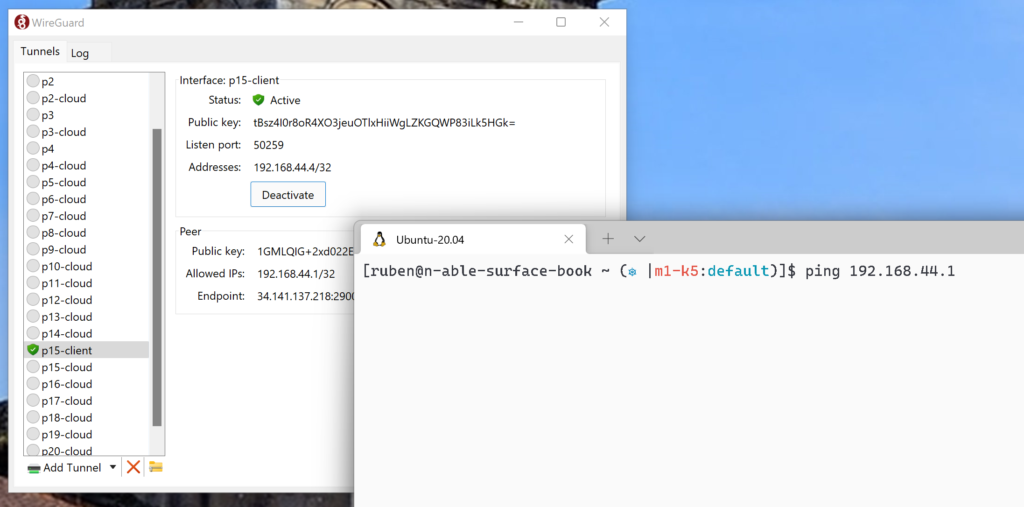Screen dimensions: 1024x507
Task: Click the interface public key text
Action: (384, 122)
